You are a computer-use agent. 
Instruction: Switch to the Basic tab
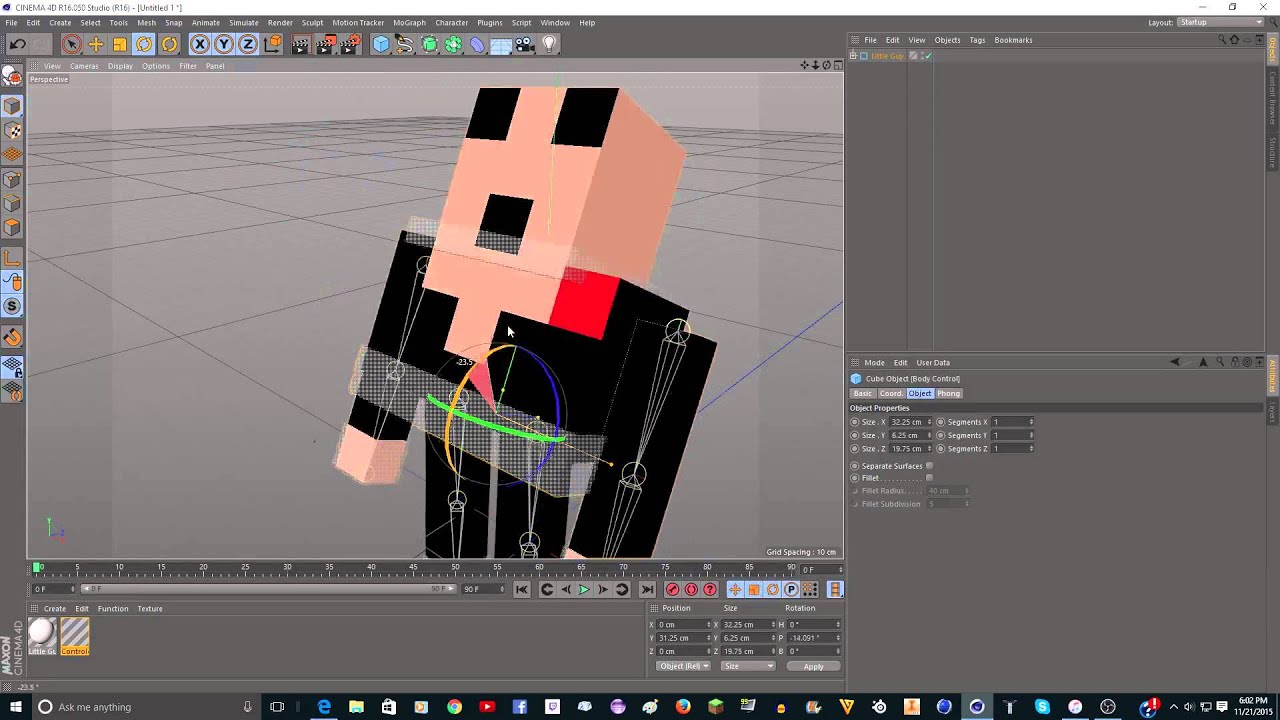pos(862,393)
